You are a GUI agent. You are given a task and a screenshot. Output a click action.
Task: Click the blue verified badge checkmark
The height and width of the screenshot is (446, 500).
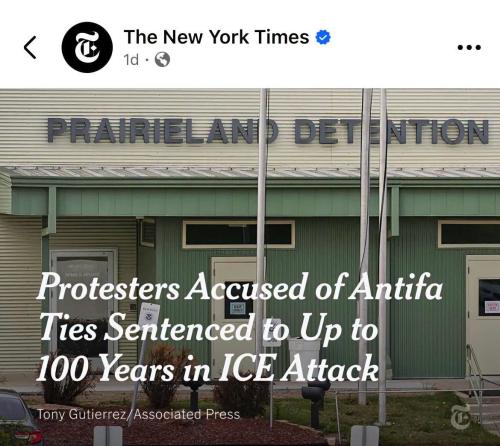pos(323,37)
